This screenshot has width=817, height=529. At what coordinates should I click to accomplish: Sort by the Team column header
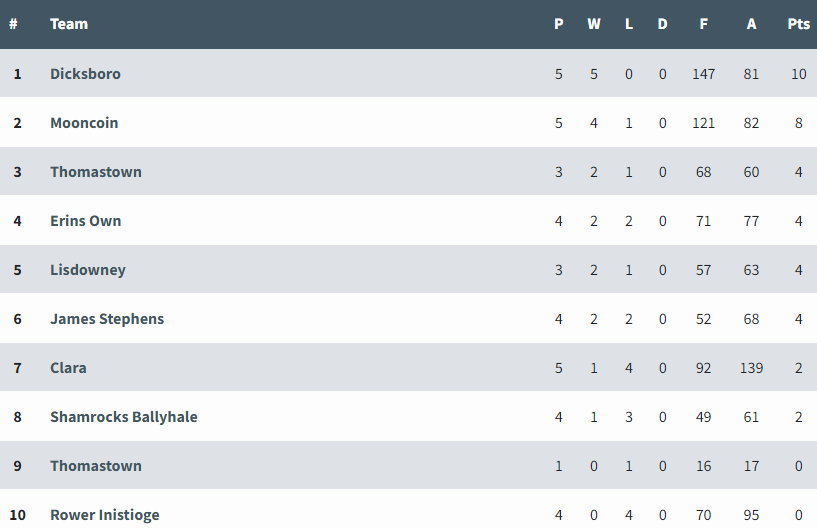click(69, 24)
